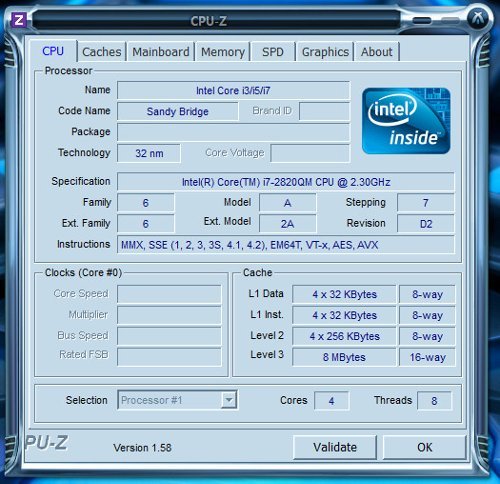Switch to the CPU tab
Screen dimensions: 500x484
53,51
